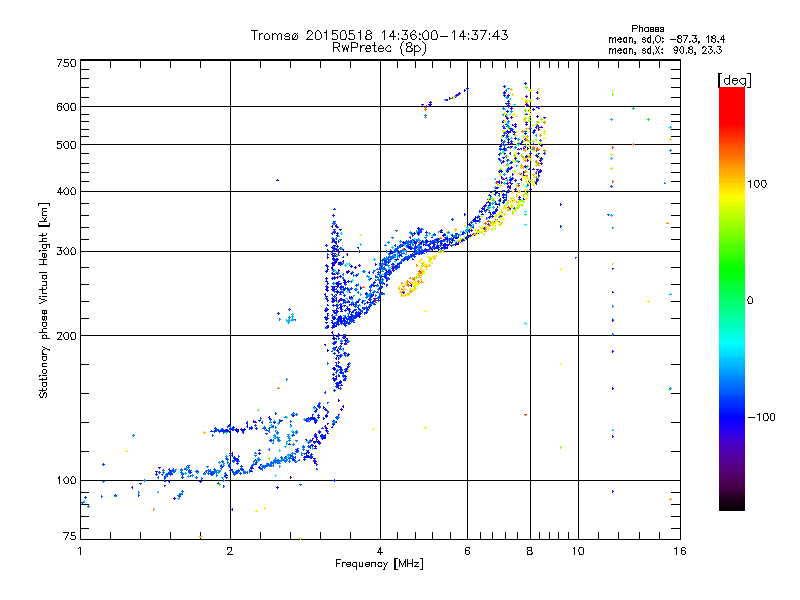Click the frequency axis tick label '10'

click(x=578, y=551)
